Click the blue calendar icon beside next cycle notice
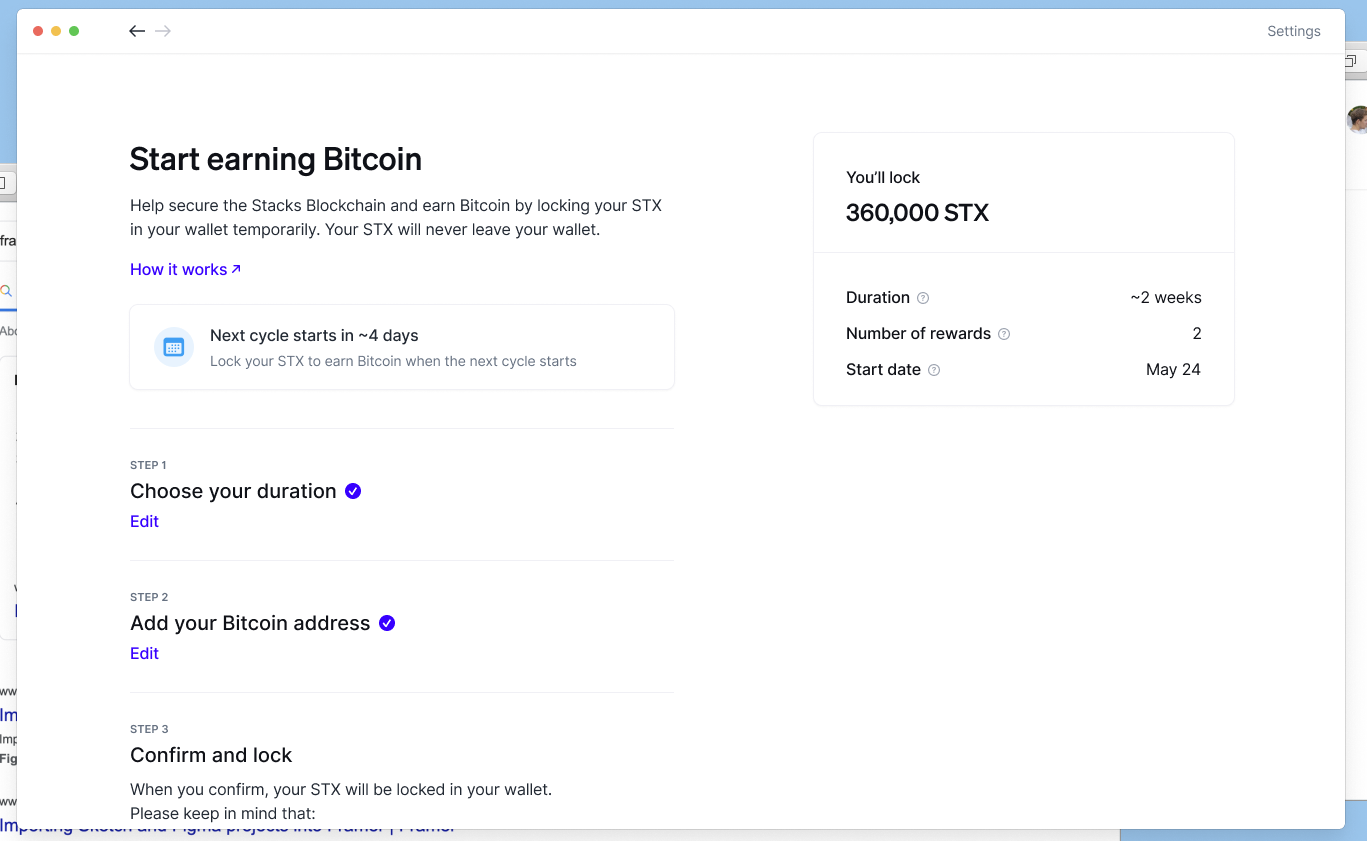This screenshot has width=1367, height=841. 173,346
